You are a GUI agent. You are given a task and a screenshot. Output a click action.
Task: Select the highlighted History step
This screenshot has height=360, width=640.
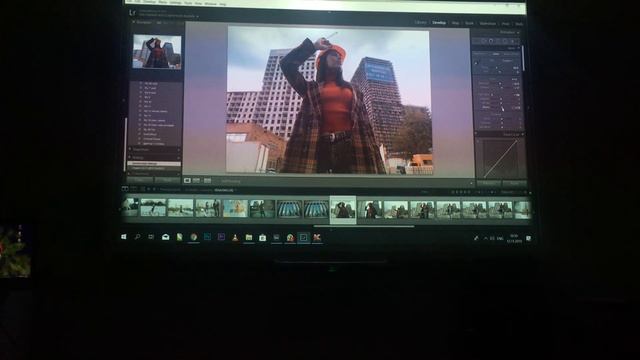[154, 164]
